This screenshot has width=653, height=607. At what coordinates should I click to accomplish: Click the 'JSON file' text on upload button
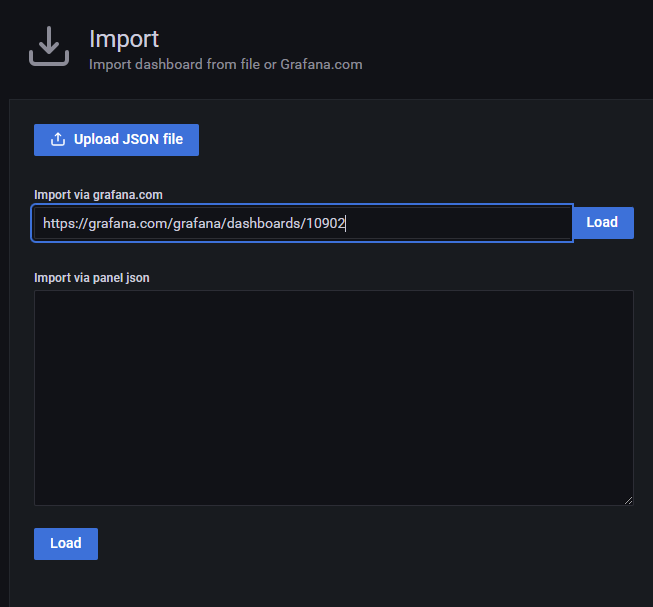[152, 140]
